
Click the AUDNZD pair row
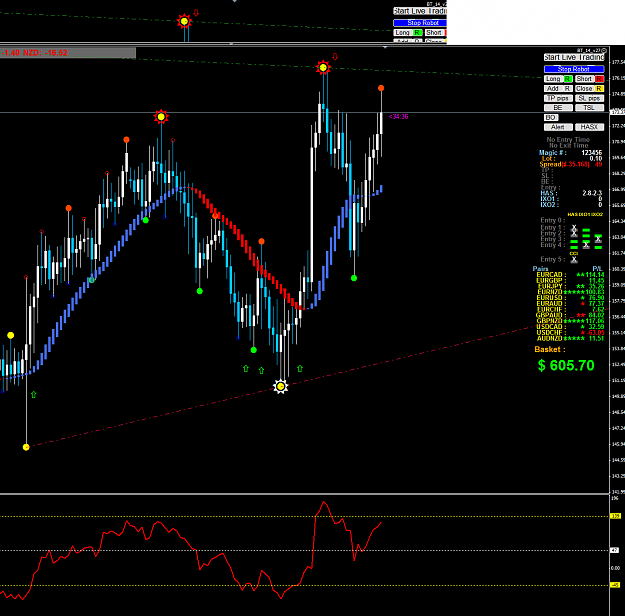(x=570, y=339)
